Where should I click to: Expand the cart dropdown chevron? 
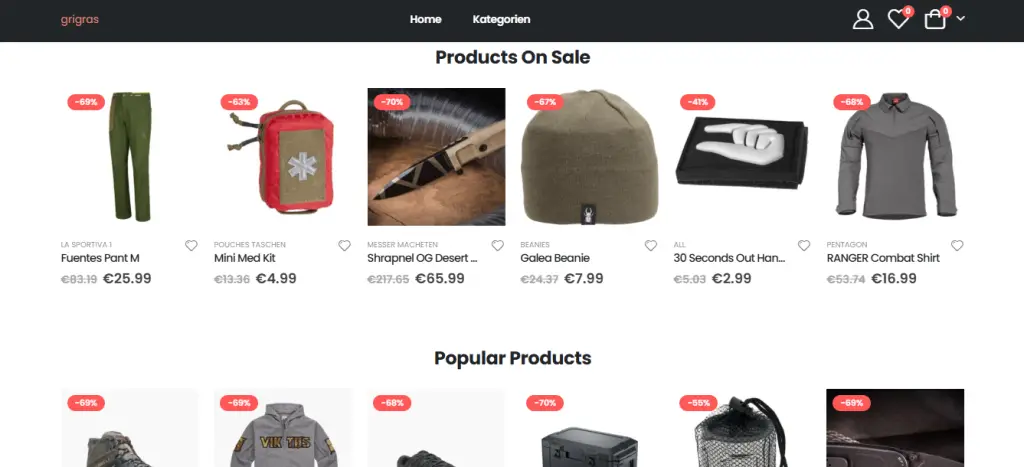[x=961, y=19]
